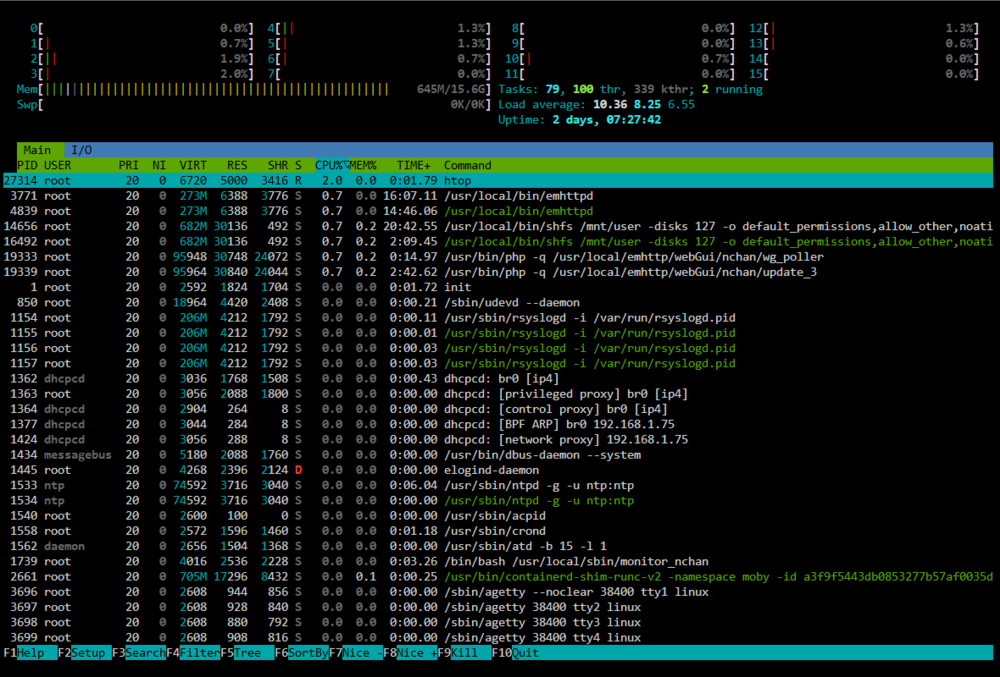The width and height of the screenshot is (1000, 677).
Task: Select the dhcpcd network proxy row
Action: pos(497,440)
